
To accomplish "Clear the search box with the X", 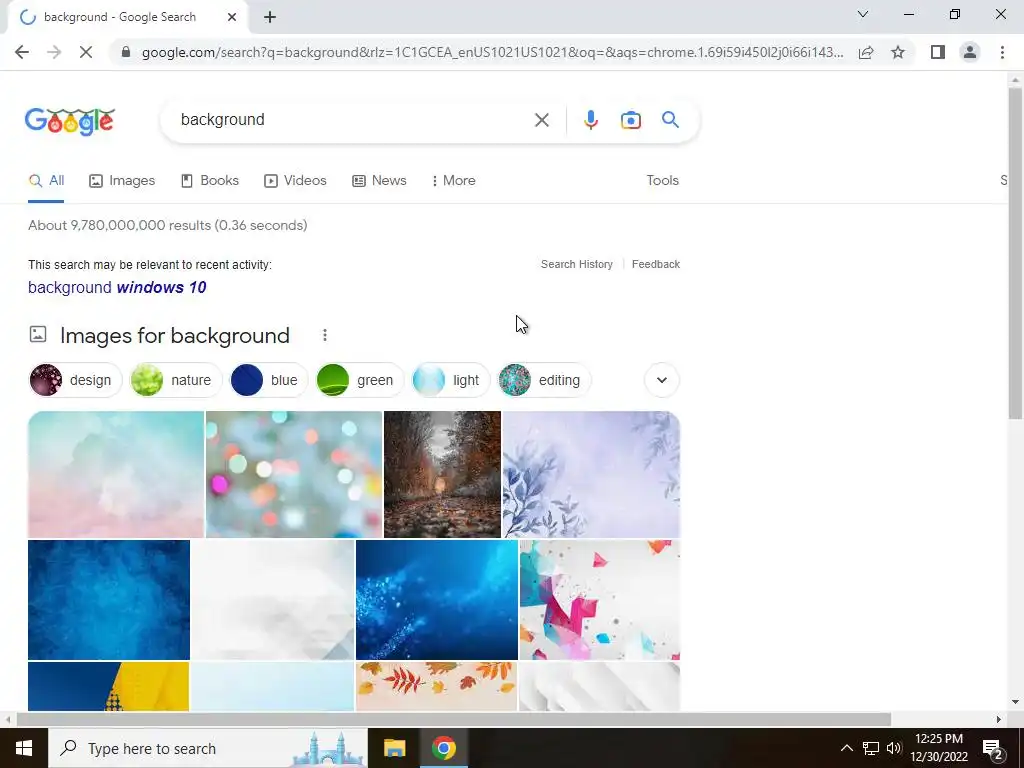I will click(541, 120).
